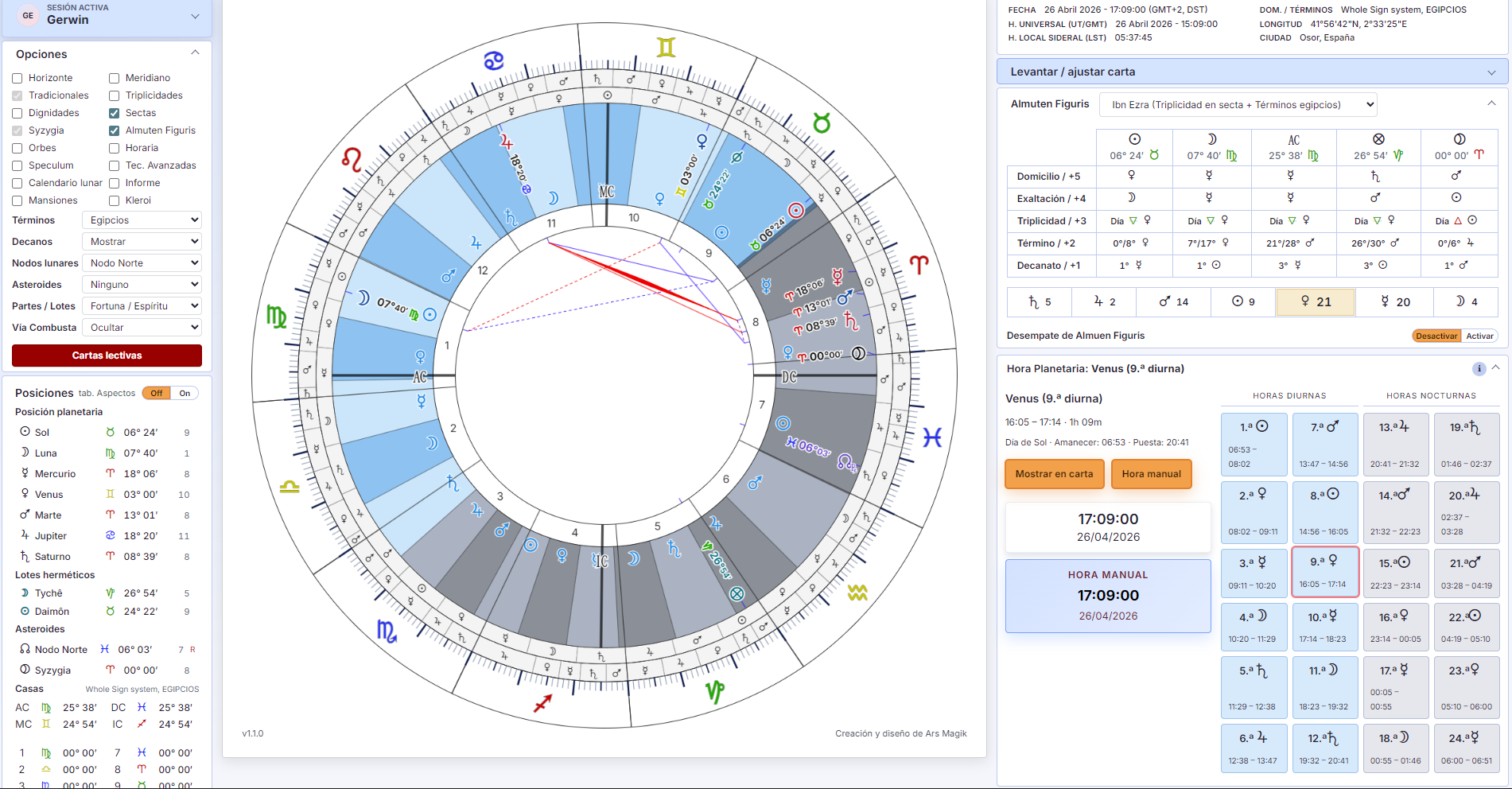Click the Pisces sign glyph on the chart wheel
The width and height of the screenshot is (1512, 789).
click(x=932, y=437)
